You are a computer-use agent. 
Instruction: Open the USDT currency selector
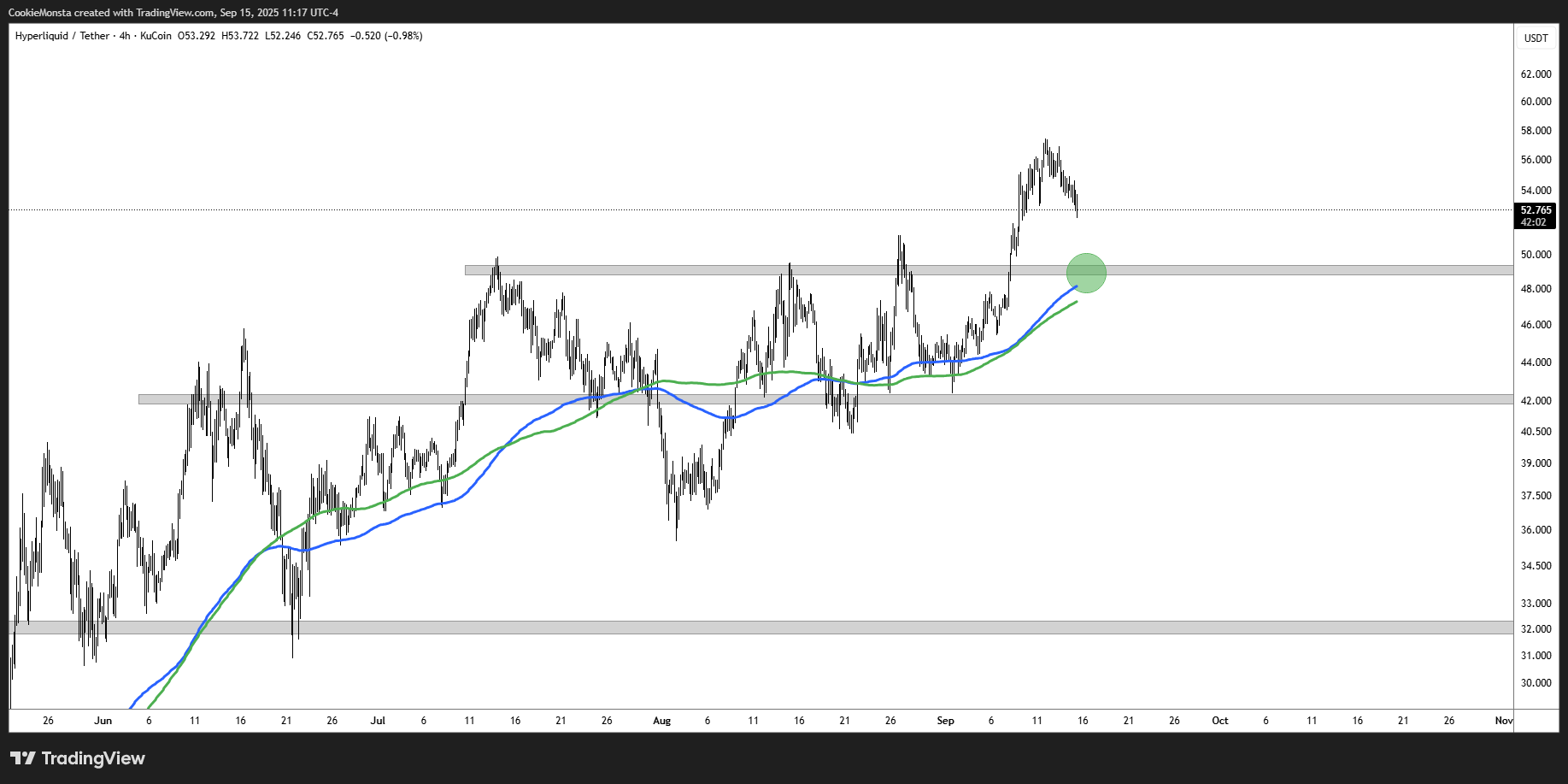click(x=1536, y=38)
